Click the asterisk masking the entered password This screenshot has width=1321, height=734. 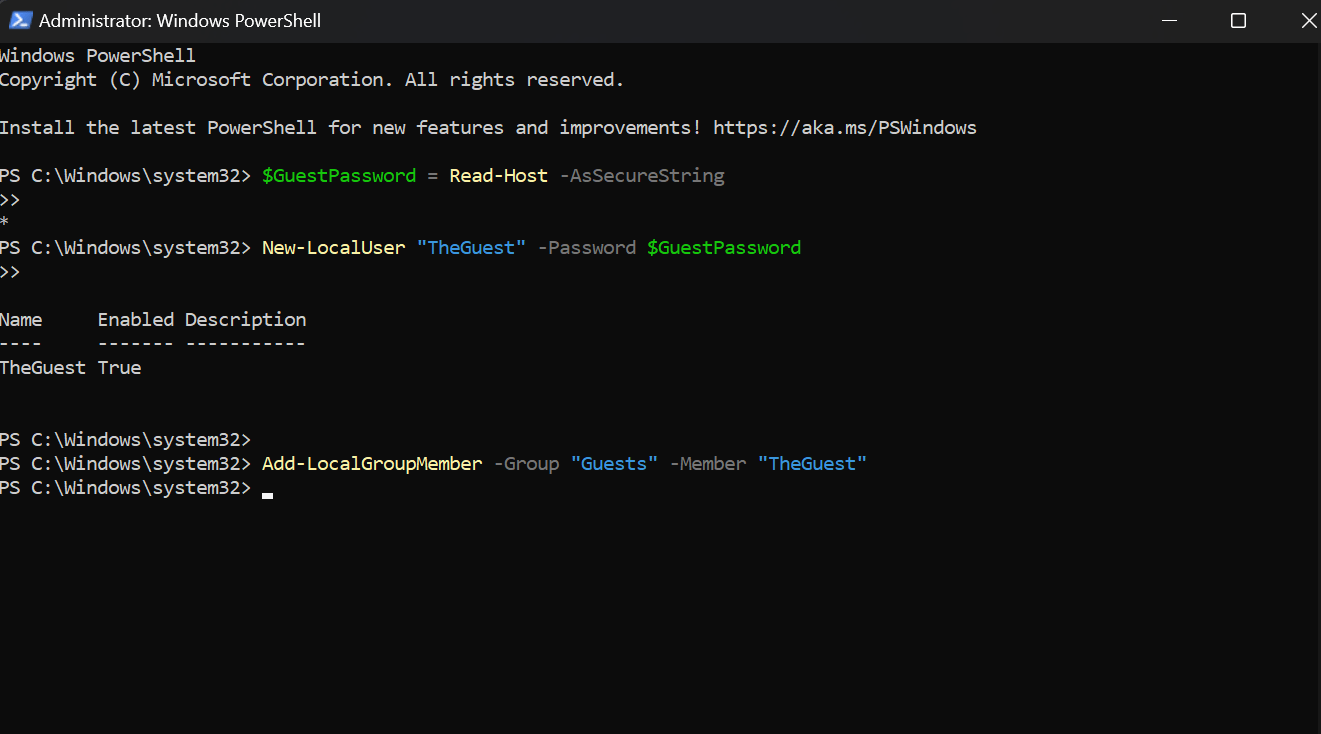[6, 223]
